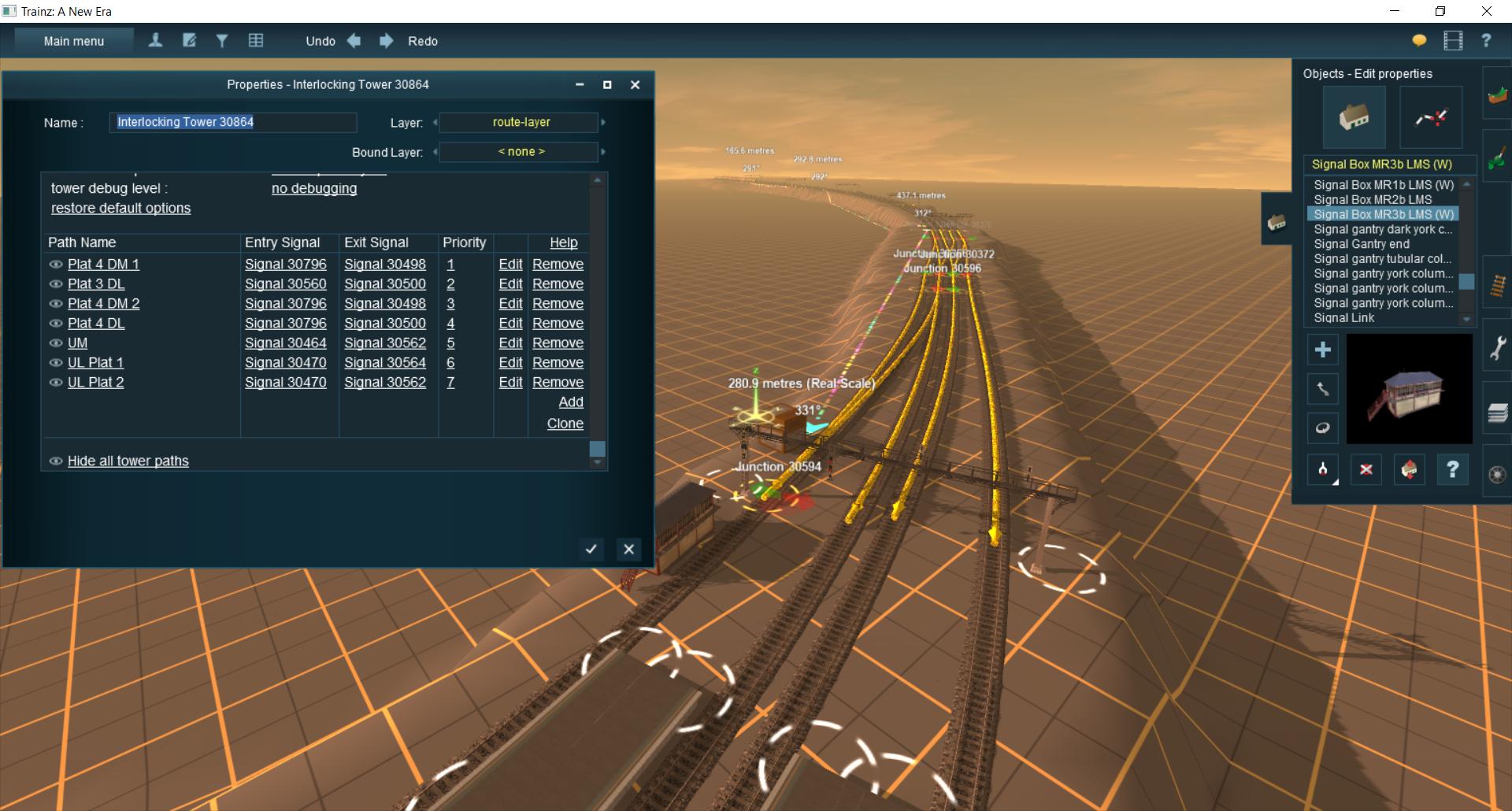Click Layer selector right arrow
This screenshot has height=811, width=1512.
(603, 123)
